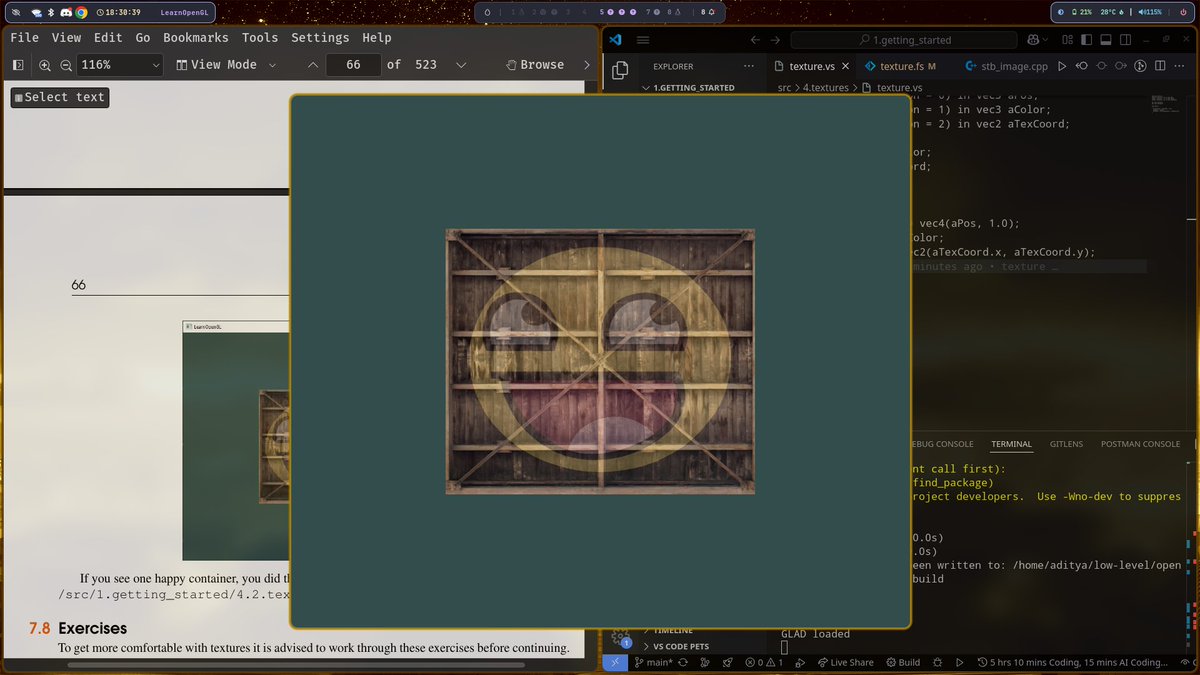Open the Settings menu in PDF viewer
Viewport: 1200px width, 675px height.
pyautogui.click(x=320, y=37)
